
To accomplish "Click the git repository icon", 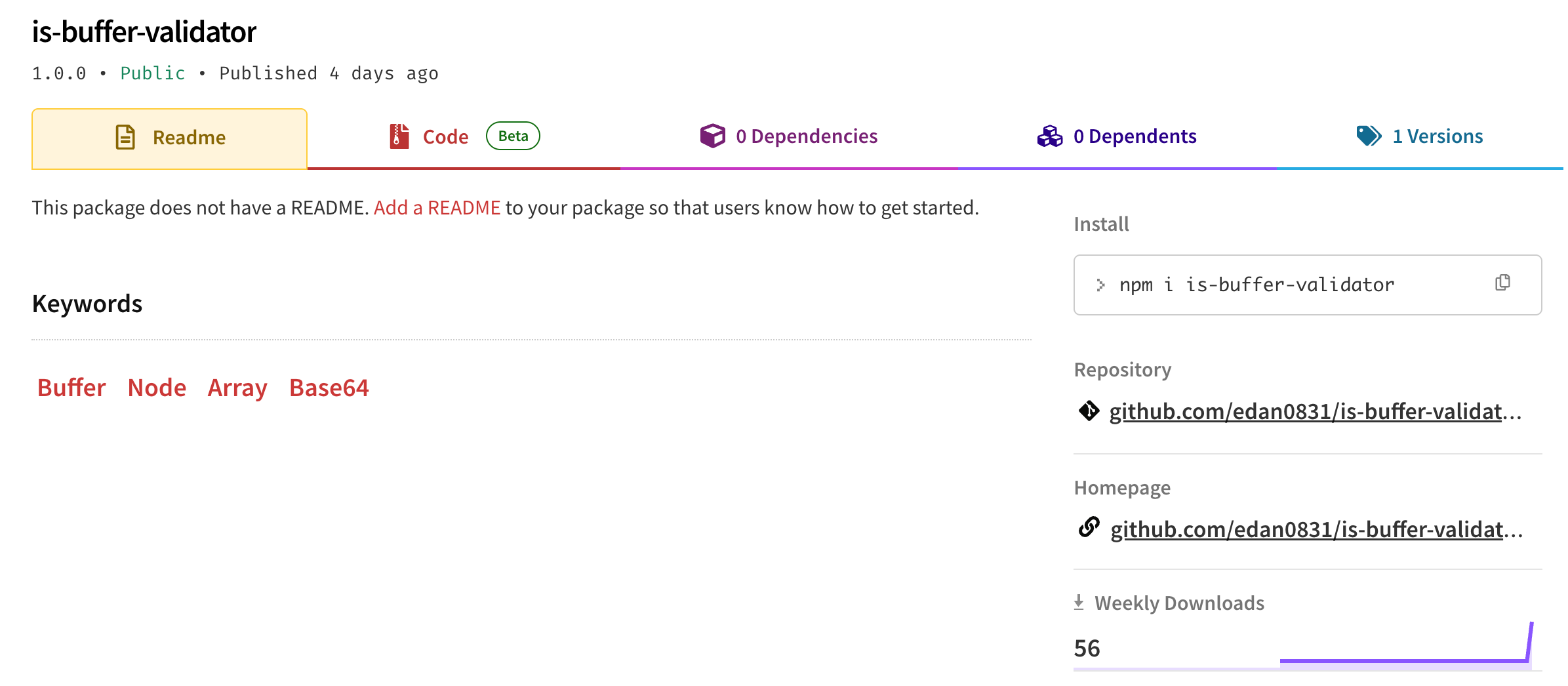I will click(1089, 411).
